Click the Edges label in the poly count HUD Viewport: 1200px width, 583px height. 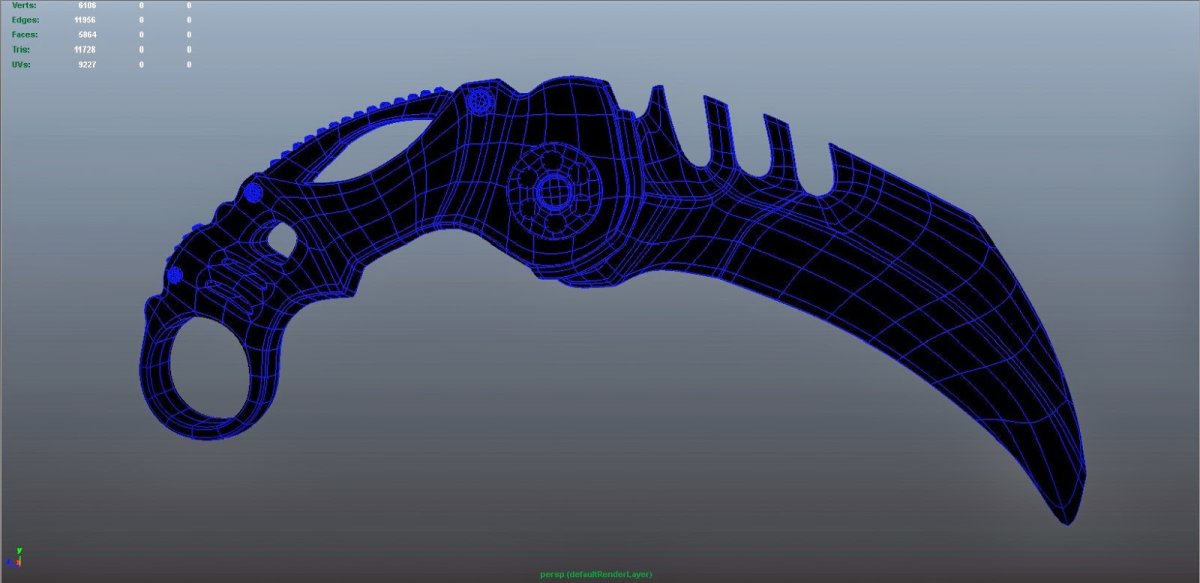click(x=24, y=20)
